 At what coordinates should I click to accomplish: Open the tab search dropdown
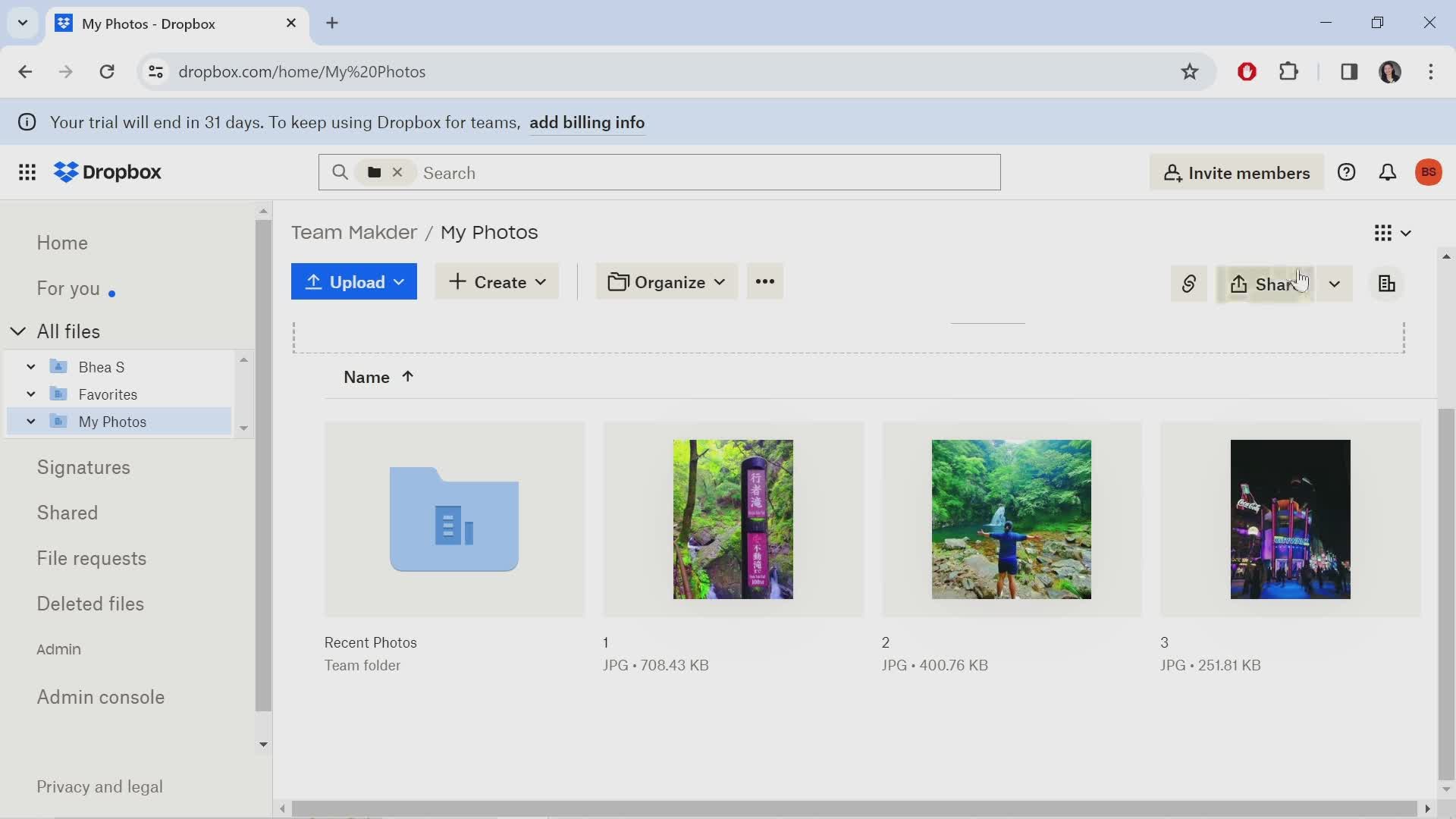pyautogui.click(x=23, y=23)
